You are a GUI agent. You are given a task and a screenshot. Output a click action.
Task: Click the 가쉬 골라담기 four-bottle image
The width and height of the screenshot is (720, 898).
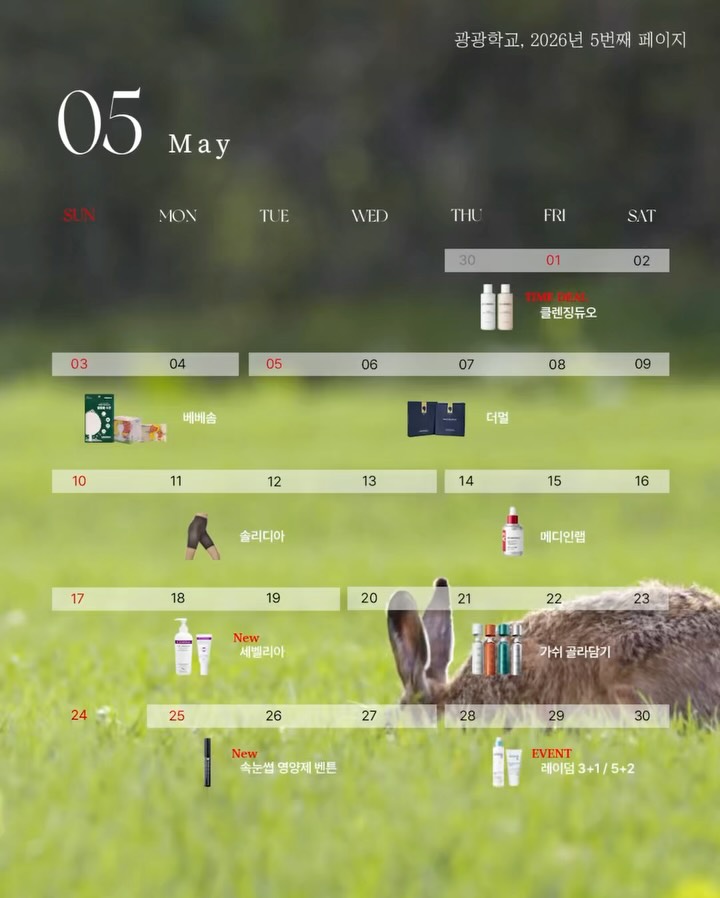click(496, 648)
